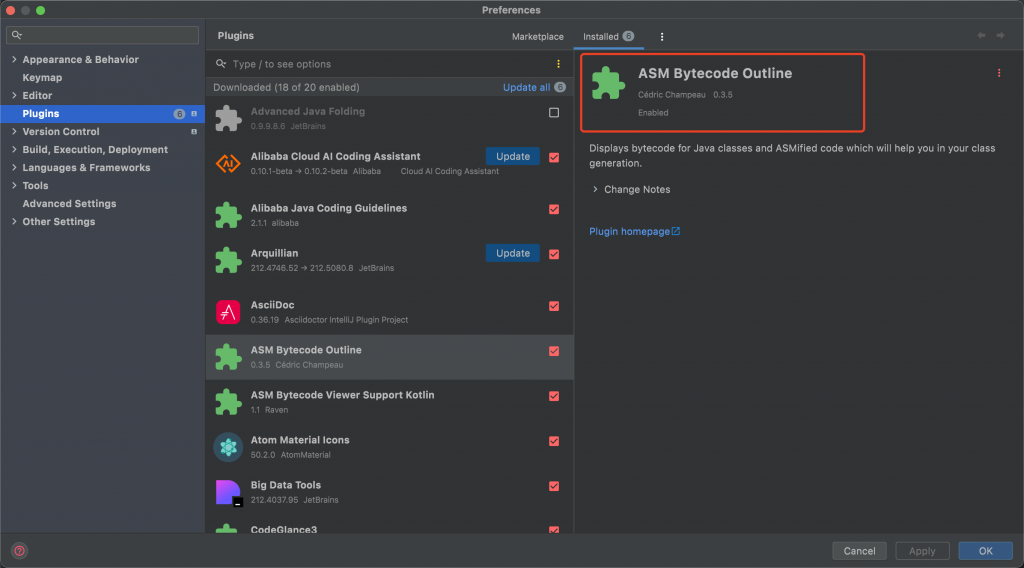Click the settings search field in sidebar
The image size is (1024, 568).
[105, 35]
